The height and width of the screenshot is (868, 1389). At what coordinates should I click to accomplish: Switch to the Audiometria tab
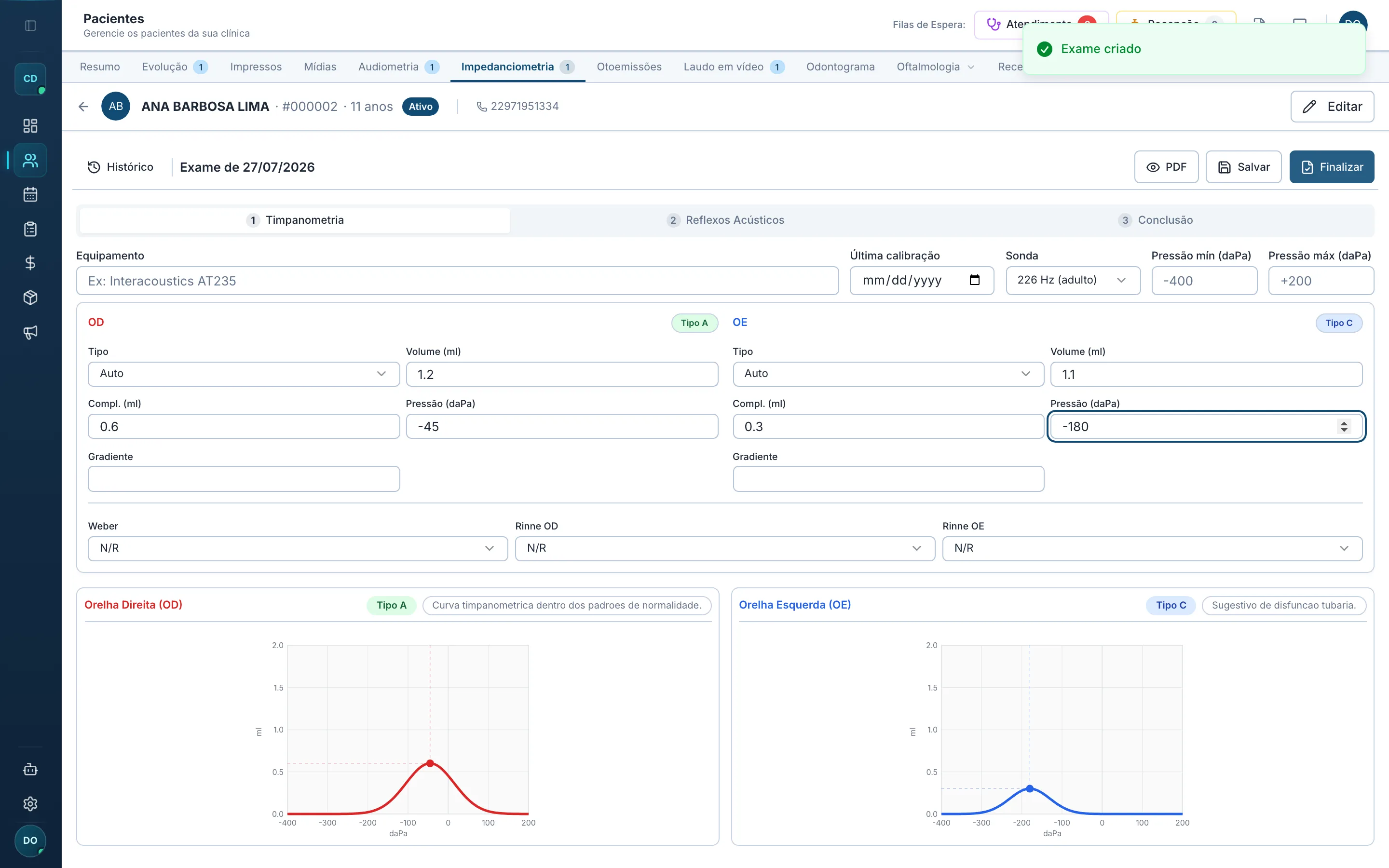tap(398, 67)
